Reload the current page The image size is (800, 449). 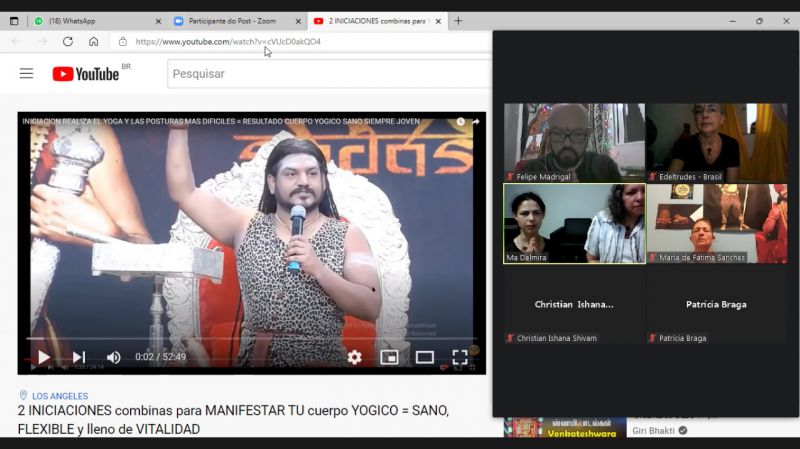click(68, 41)
